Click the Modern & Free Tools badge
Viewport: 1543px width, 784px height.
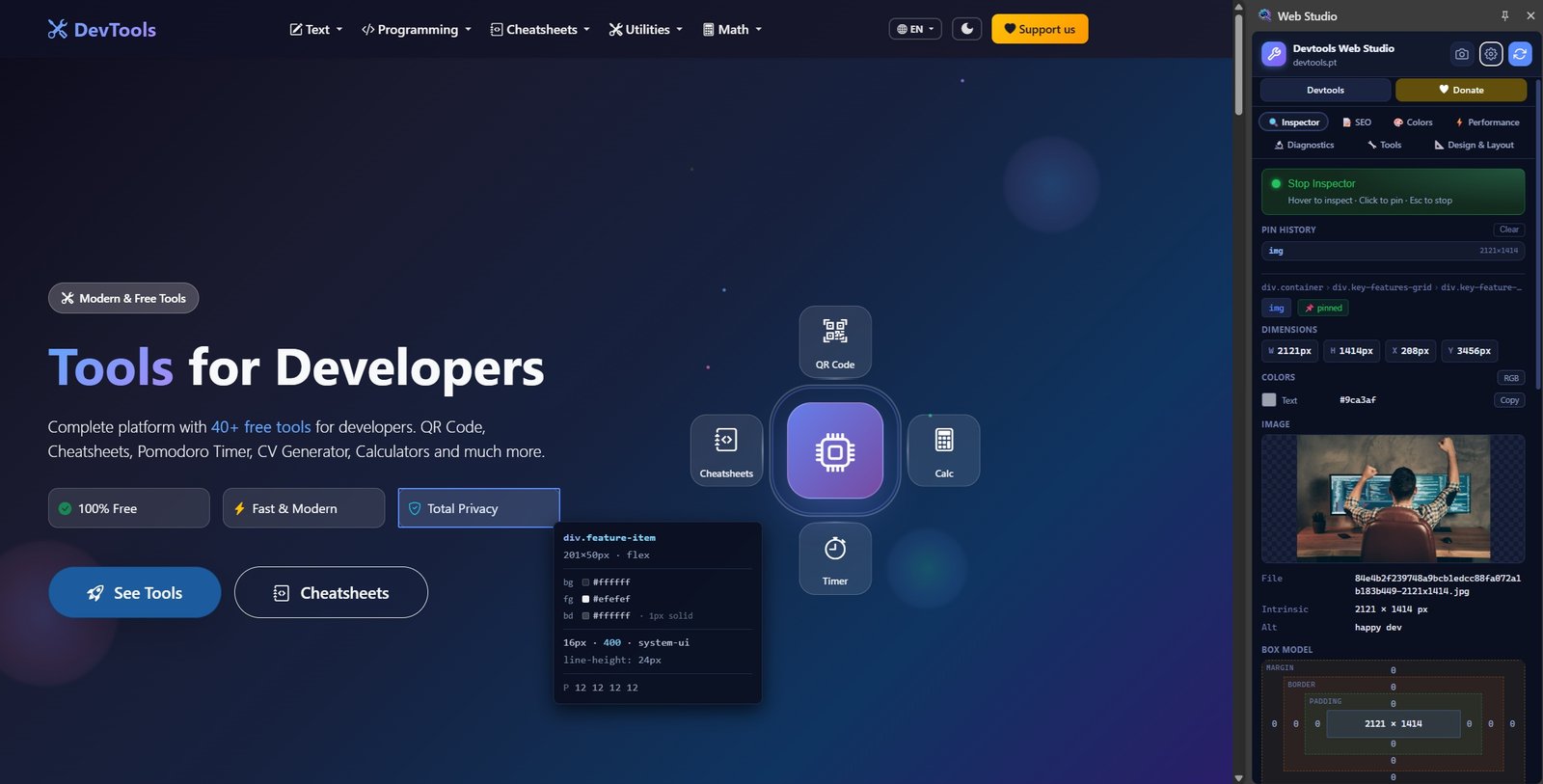(x=123, y=298)
